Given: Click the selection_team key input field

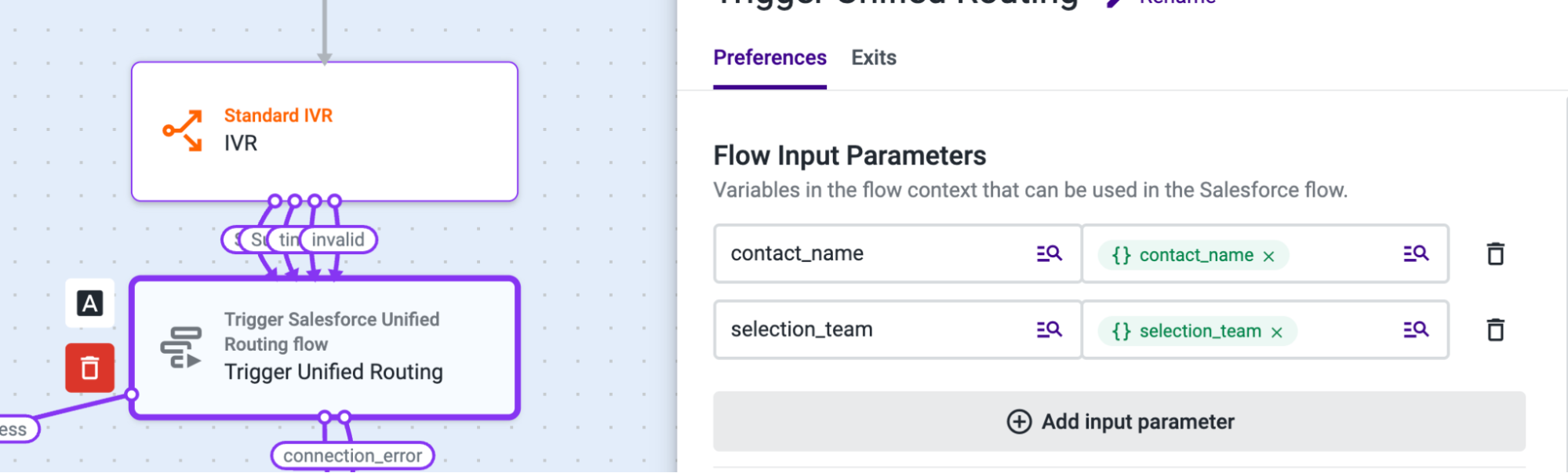Looking at the screenshot, I should (871, 329).
